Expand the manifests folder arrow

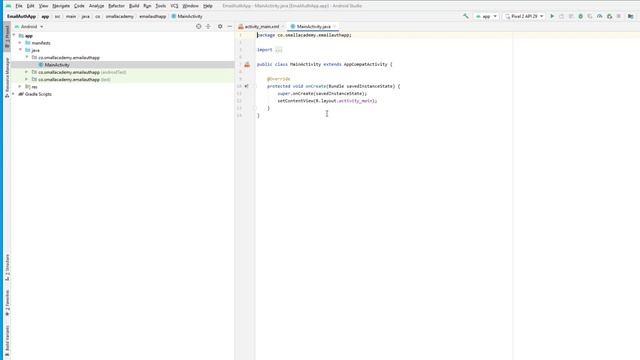[x=20, y=43]
